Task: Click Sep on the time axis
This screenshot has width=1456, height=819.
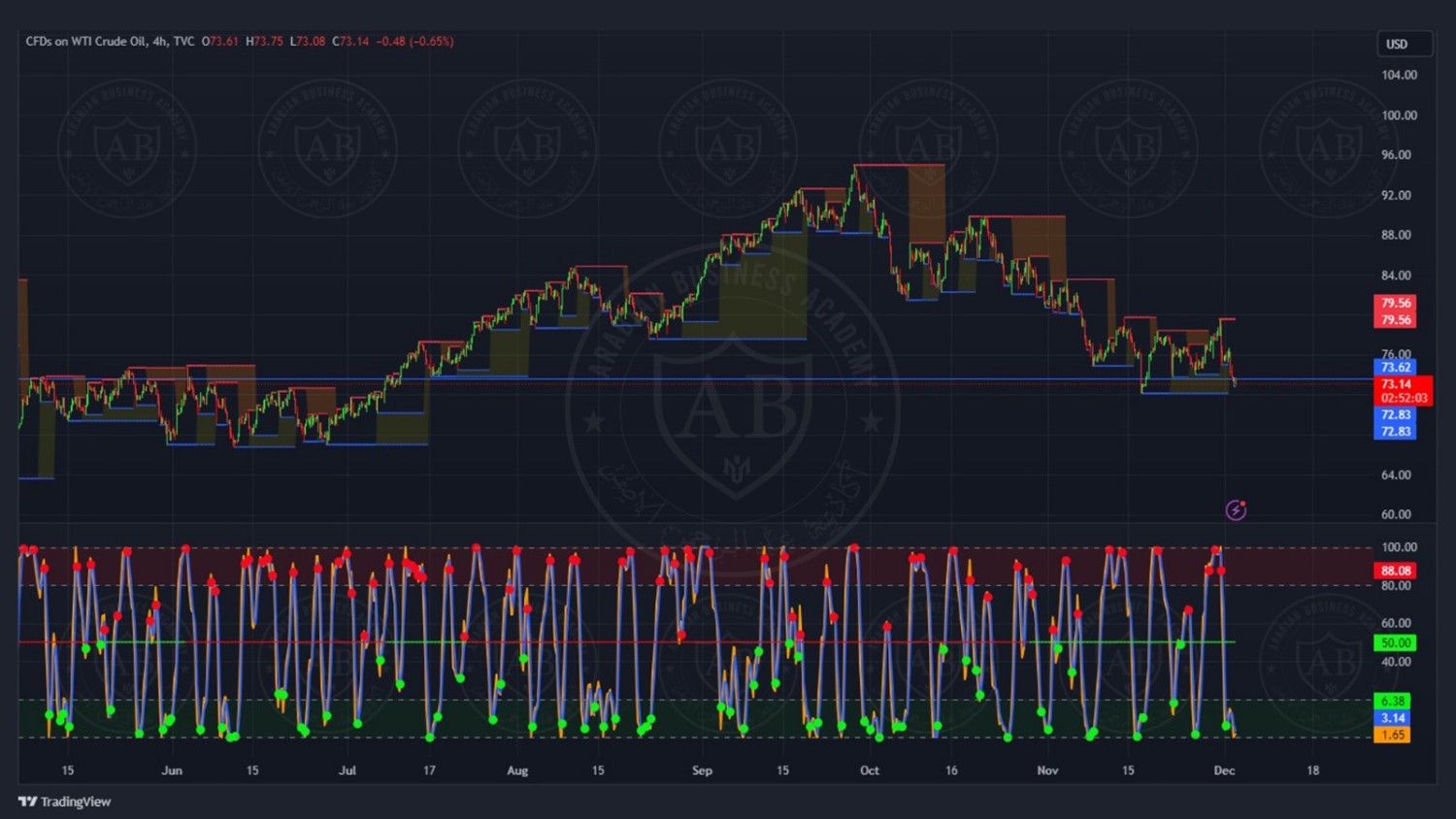Action: pyautogui.click(x=702, y=770)
